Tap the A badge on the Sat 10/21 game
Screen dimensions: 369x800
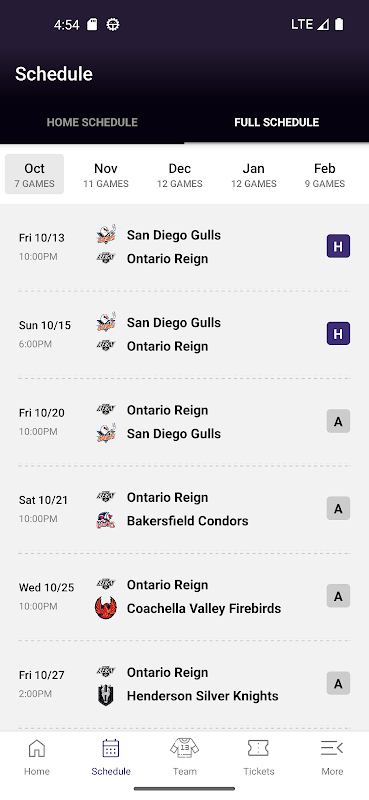tap(338, 508)
